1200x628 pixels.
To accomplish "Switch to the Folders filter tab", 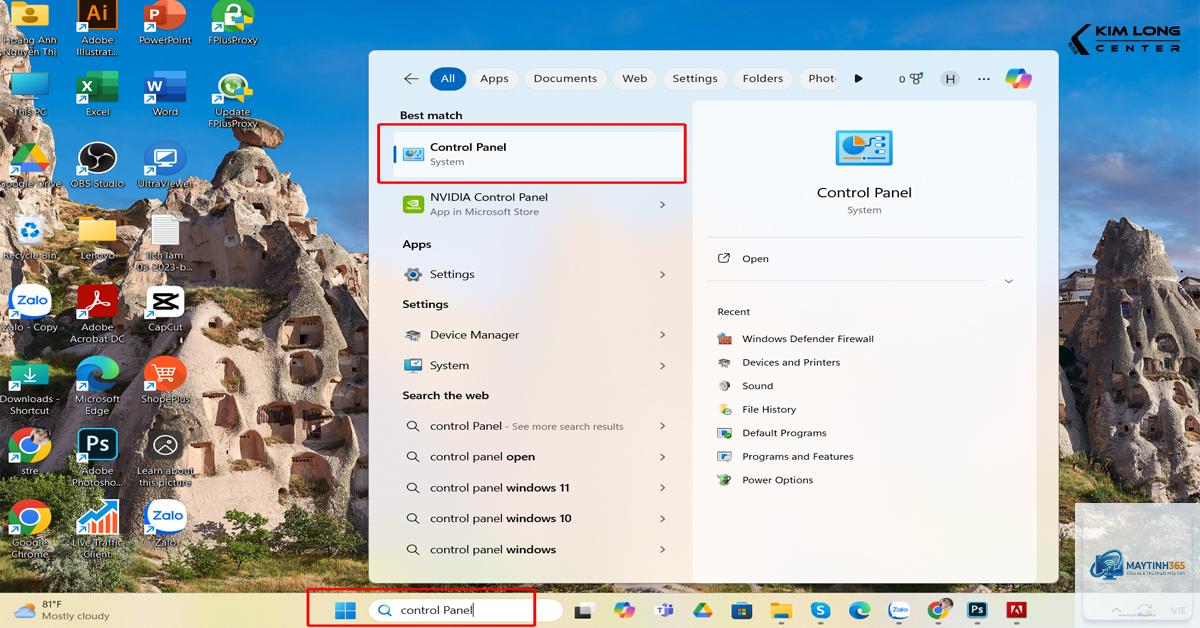I will tap(763, 79).
